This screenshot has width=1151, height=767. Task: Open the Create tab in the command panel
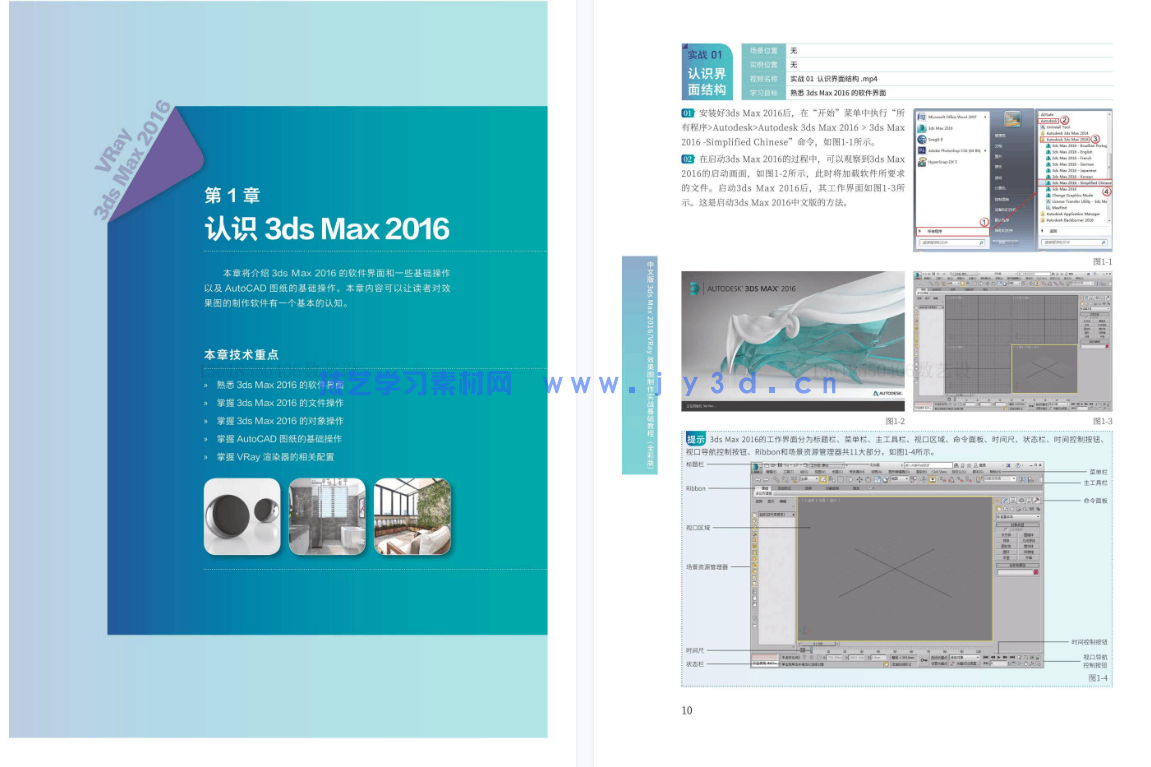click(x=996, y=499)
